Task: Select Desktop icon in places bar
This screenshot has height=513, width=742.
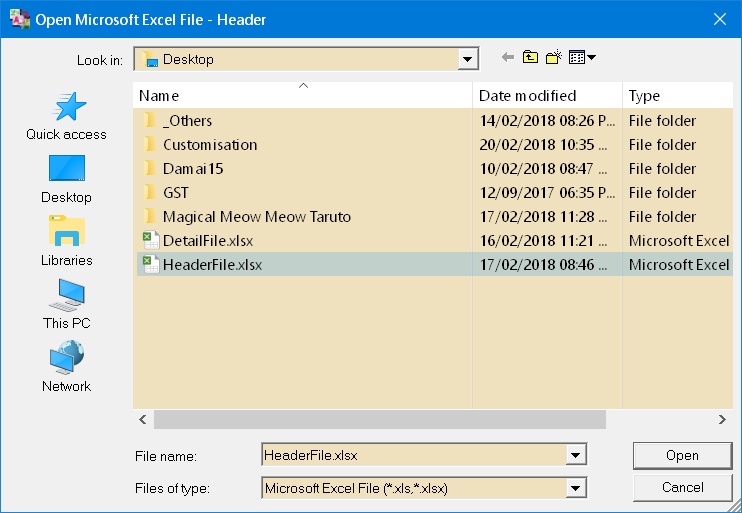Action: 66,178
